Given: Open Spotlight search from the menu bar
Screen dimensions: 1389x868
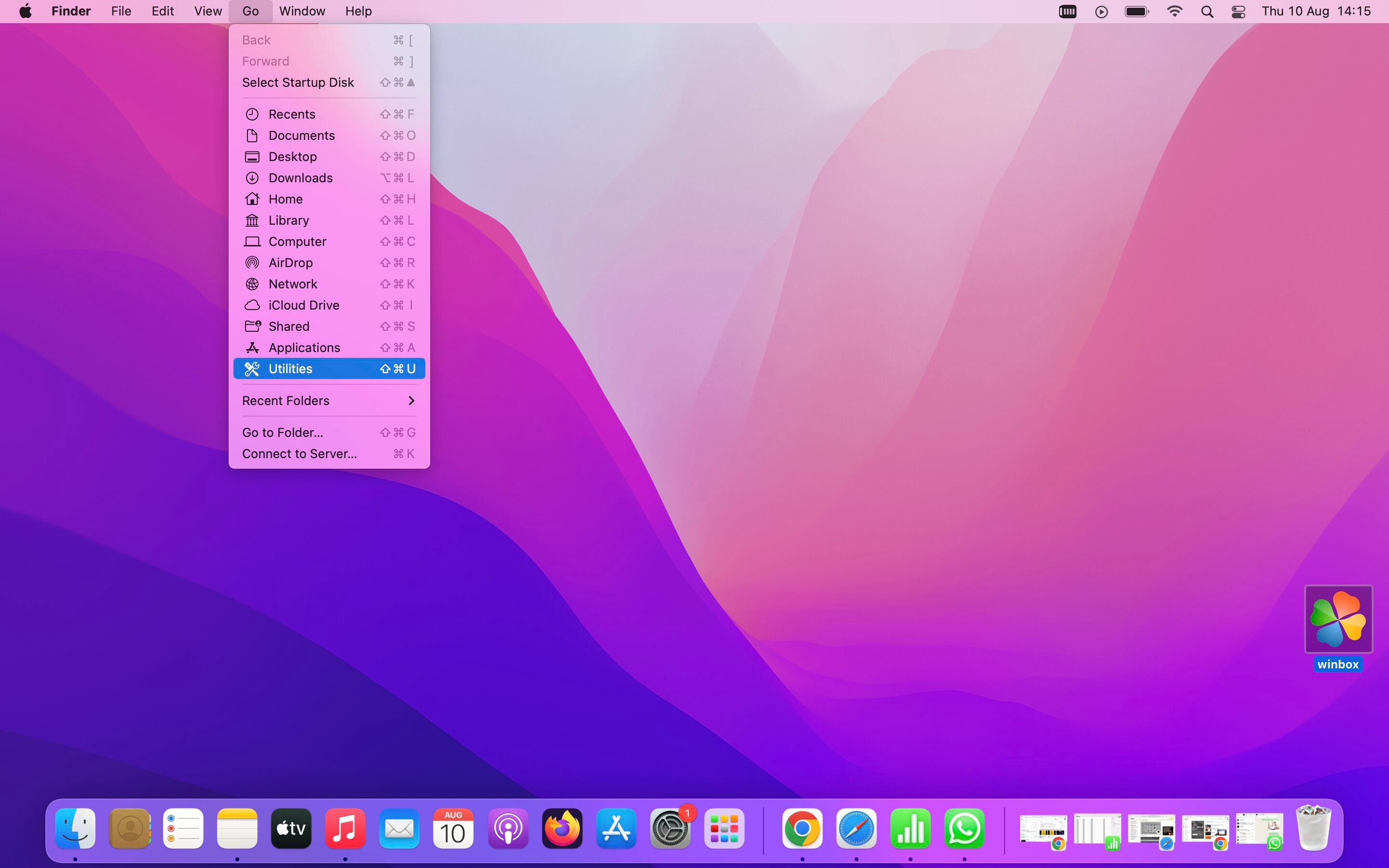Looking at the screenshot, I should [1207, 11].
